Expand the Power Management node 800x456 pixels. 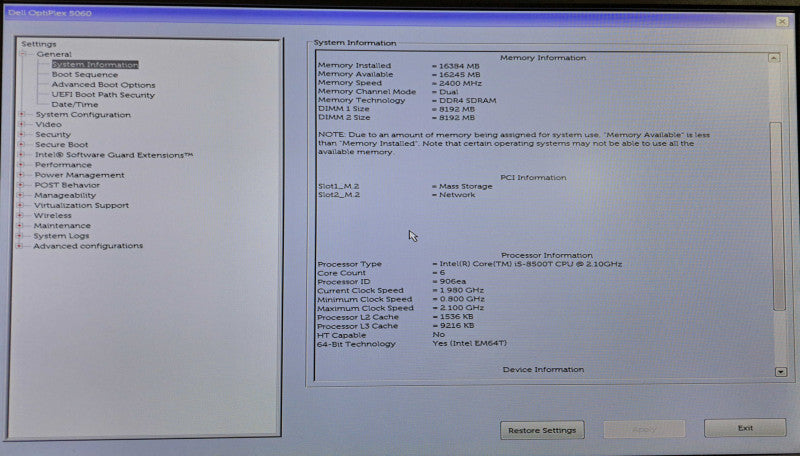(x=21, y=175)
